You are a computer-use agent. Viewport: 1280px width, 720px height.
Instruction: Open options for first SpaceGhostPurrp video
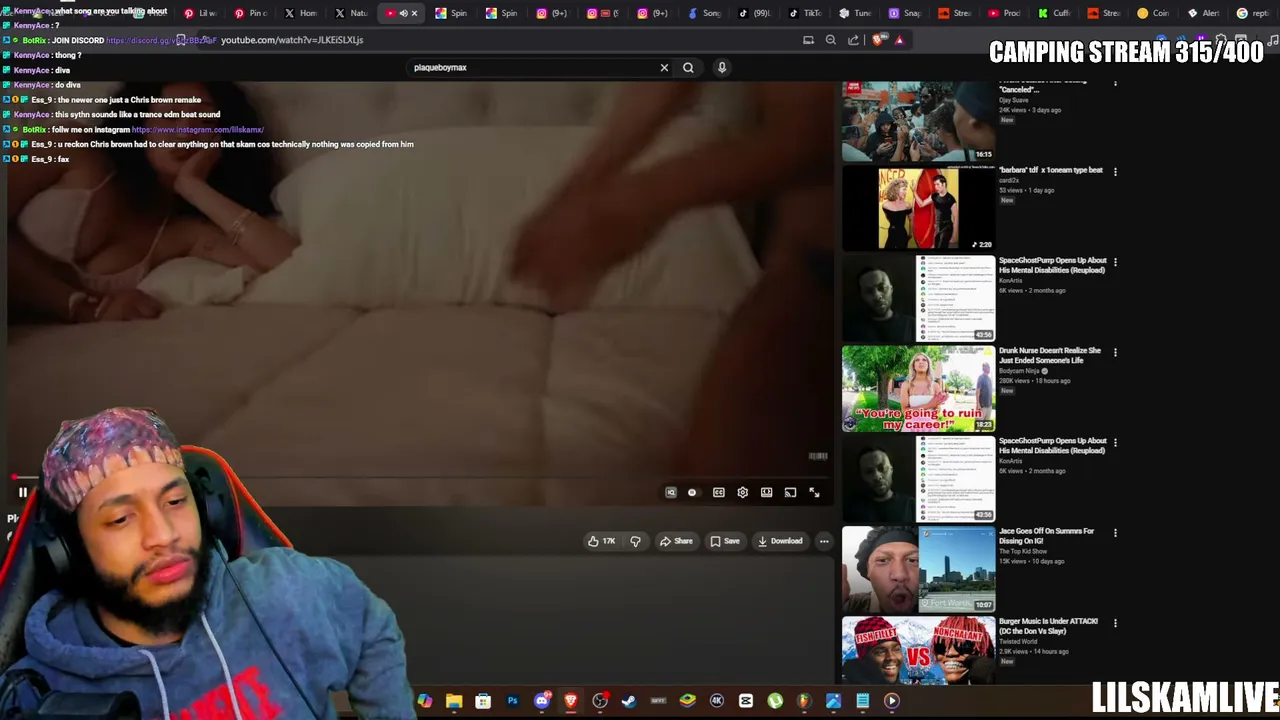pos(1115,263)
